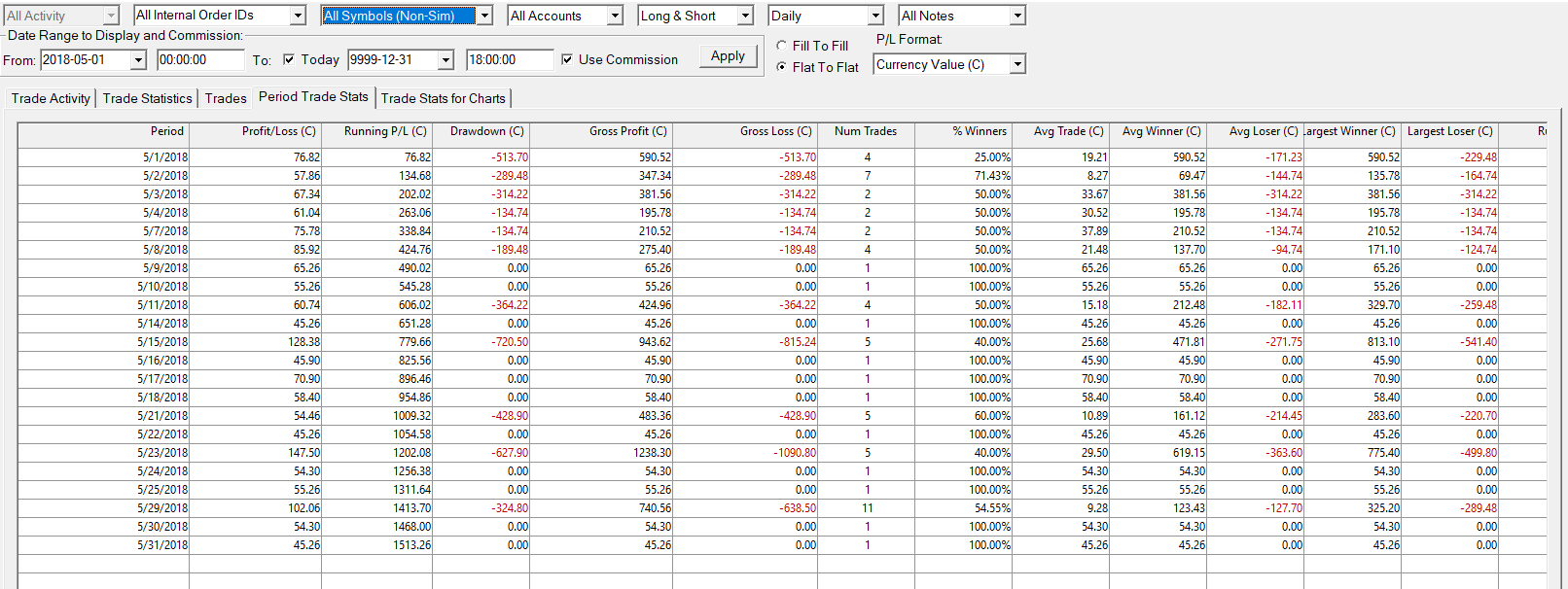Click Avg Winner value 619.15
The width and height of the screenshot is (1568, 589).
click(x=1189, y=453)
